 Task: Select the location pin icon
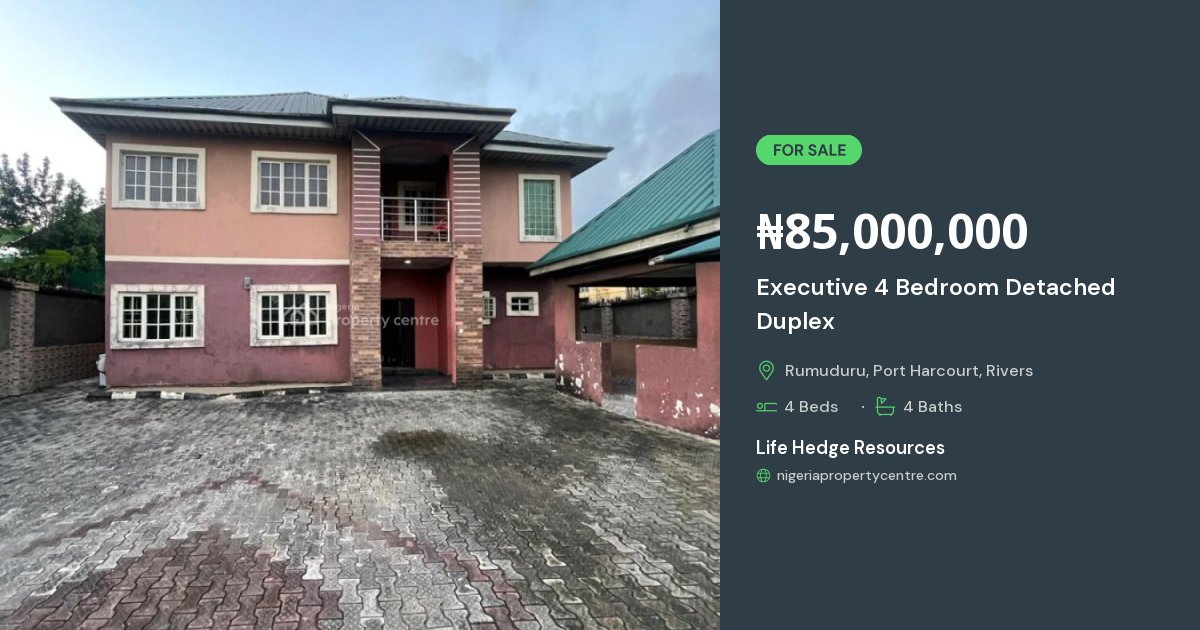(766, 371)
